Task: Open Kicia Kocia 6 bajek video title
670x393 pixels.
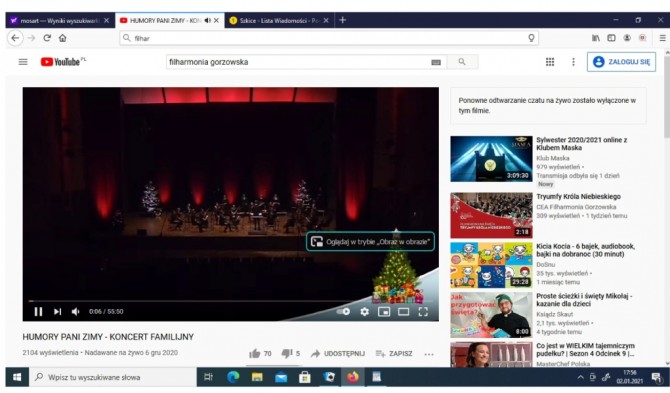Action: pyautogui.click(x=585, y=250)
